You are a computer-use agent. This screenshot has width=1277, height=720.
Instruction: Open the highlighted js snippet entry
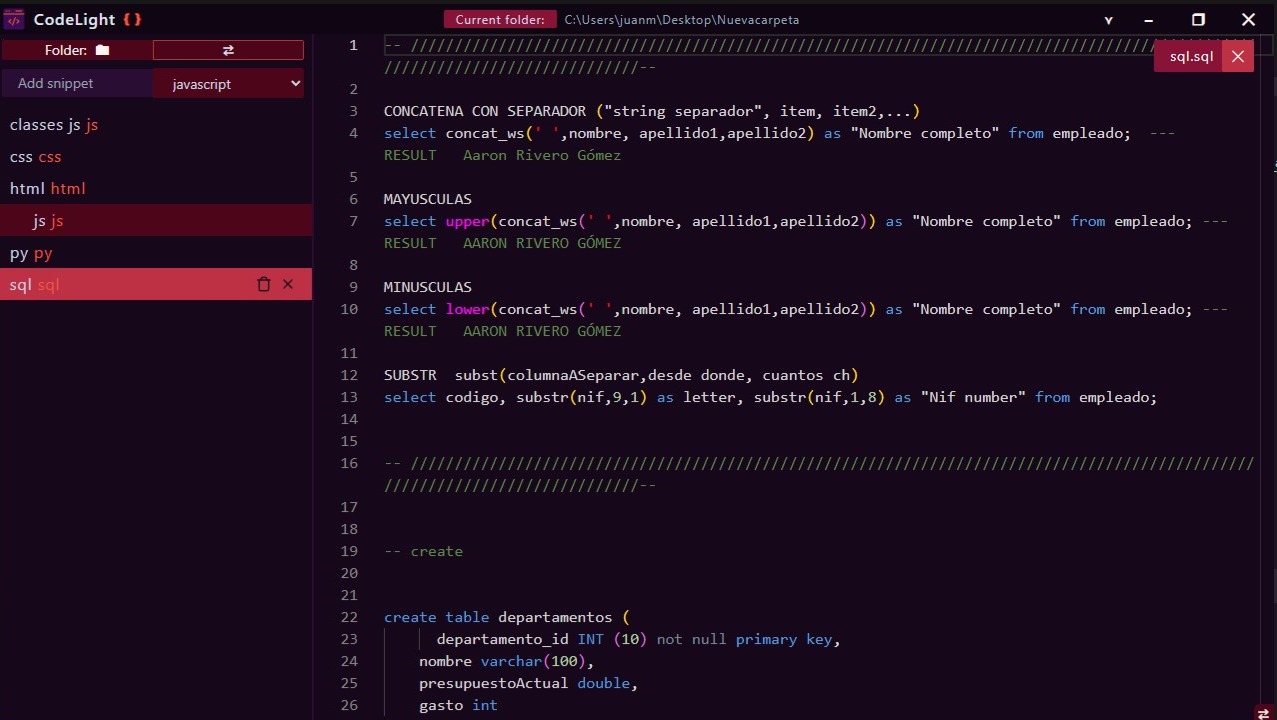(x=48, y=221)
